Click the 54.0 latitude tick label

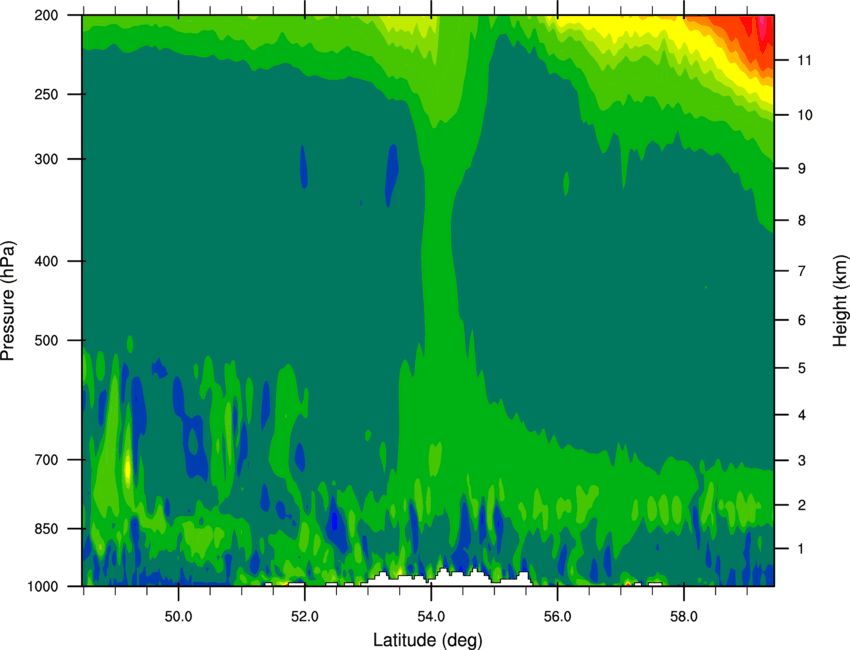click(x=431, y=617)
